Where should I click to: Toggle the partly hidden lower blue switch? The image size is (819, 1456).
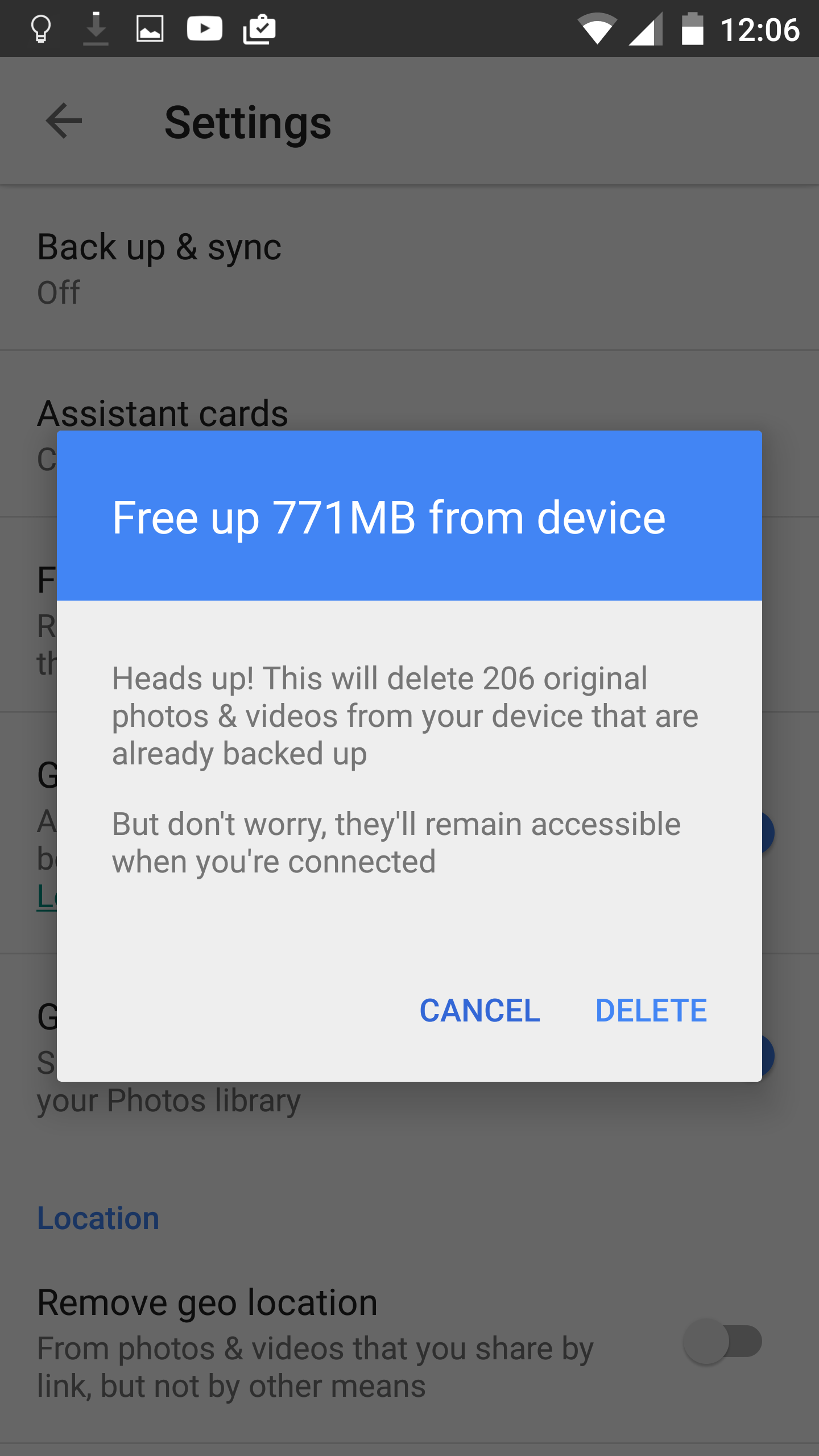coord(768,1056)
